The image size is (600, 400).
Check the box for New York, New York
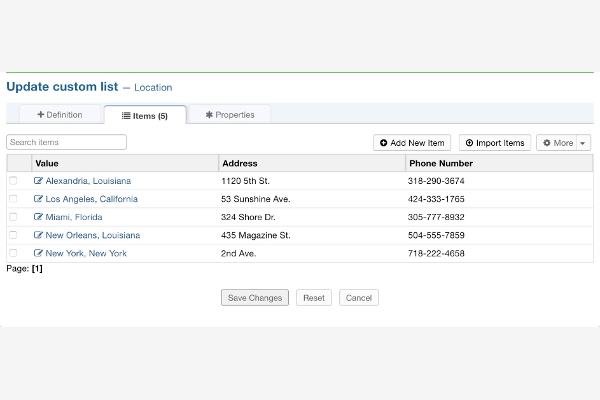pyautogui.click(x=13, y=253)
